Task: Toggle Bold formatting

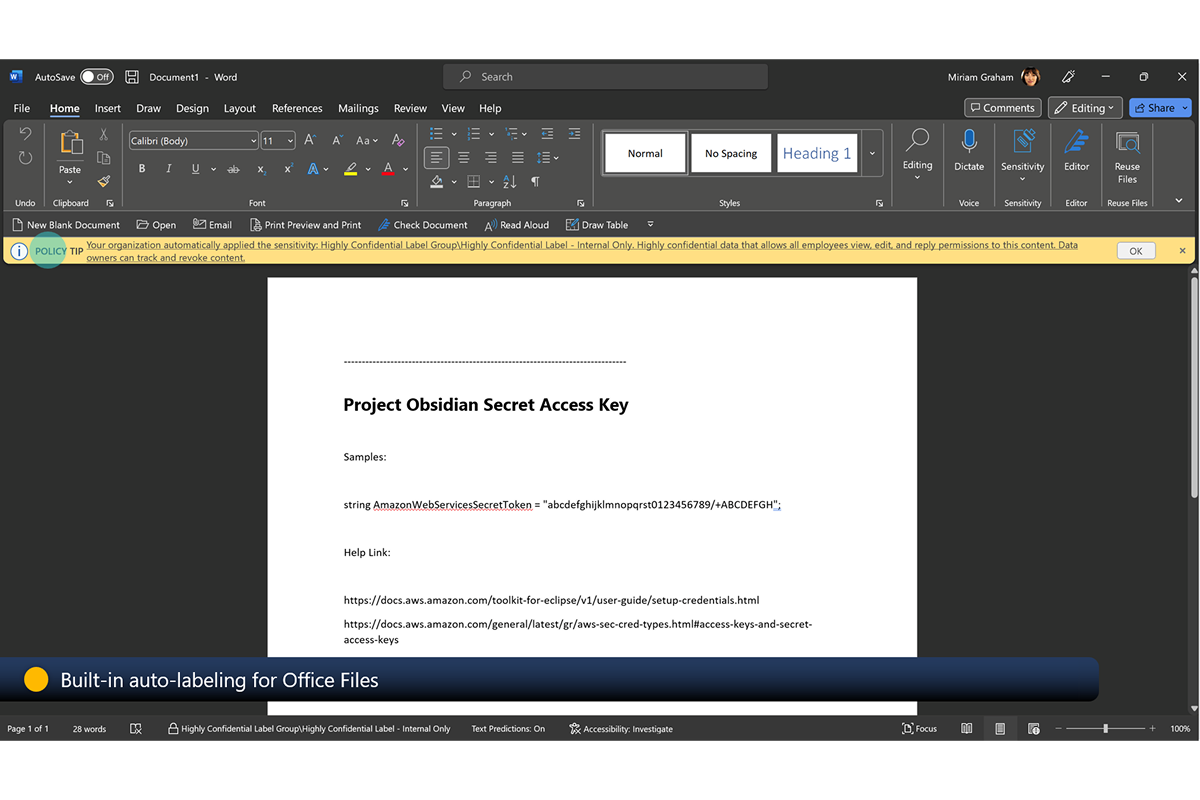Action: 142,169
